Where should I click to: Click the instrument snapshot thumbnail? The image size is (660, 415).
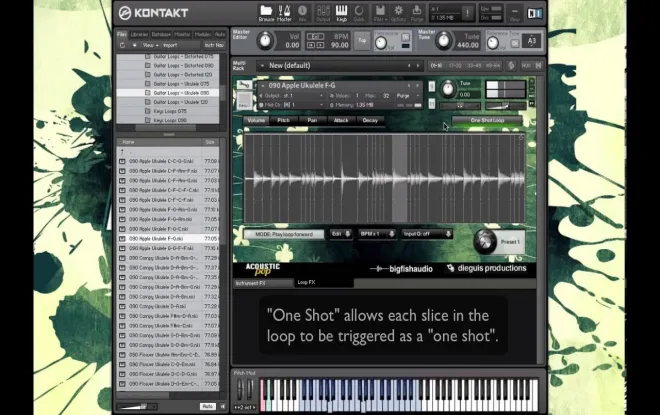244,101
